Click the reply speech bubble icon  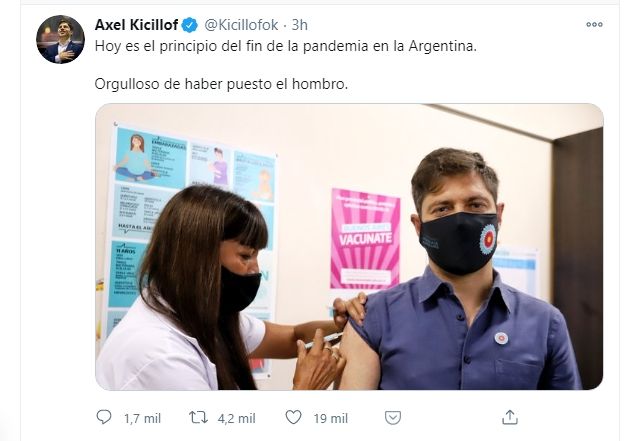point(104,417)
